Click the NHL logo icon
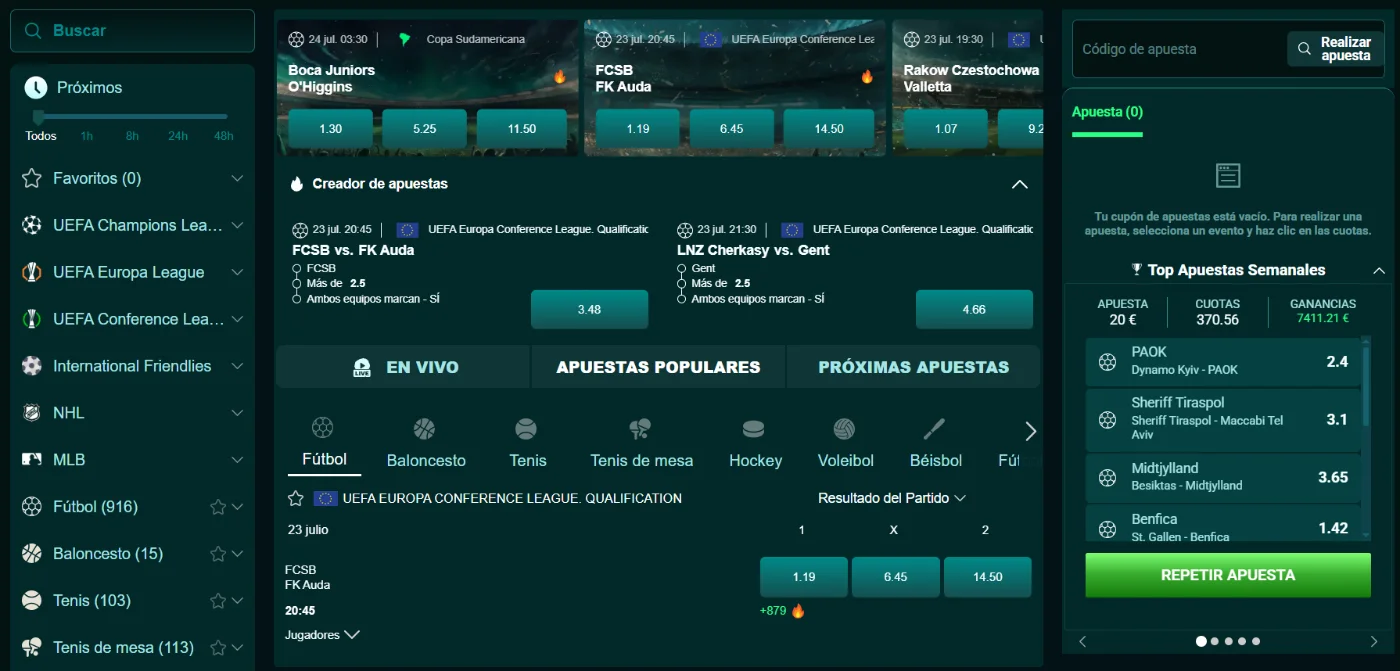 point(32,413)
